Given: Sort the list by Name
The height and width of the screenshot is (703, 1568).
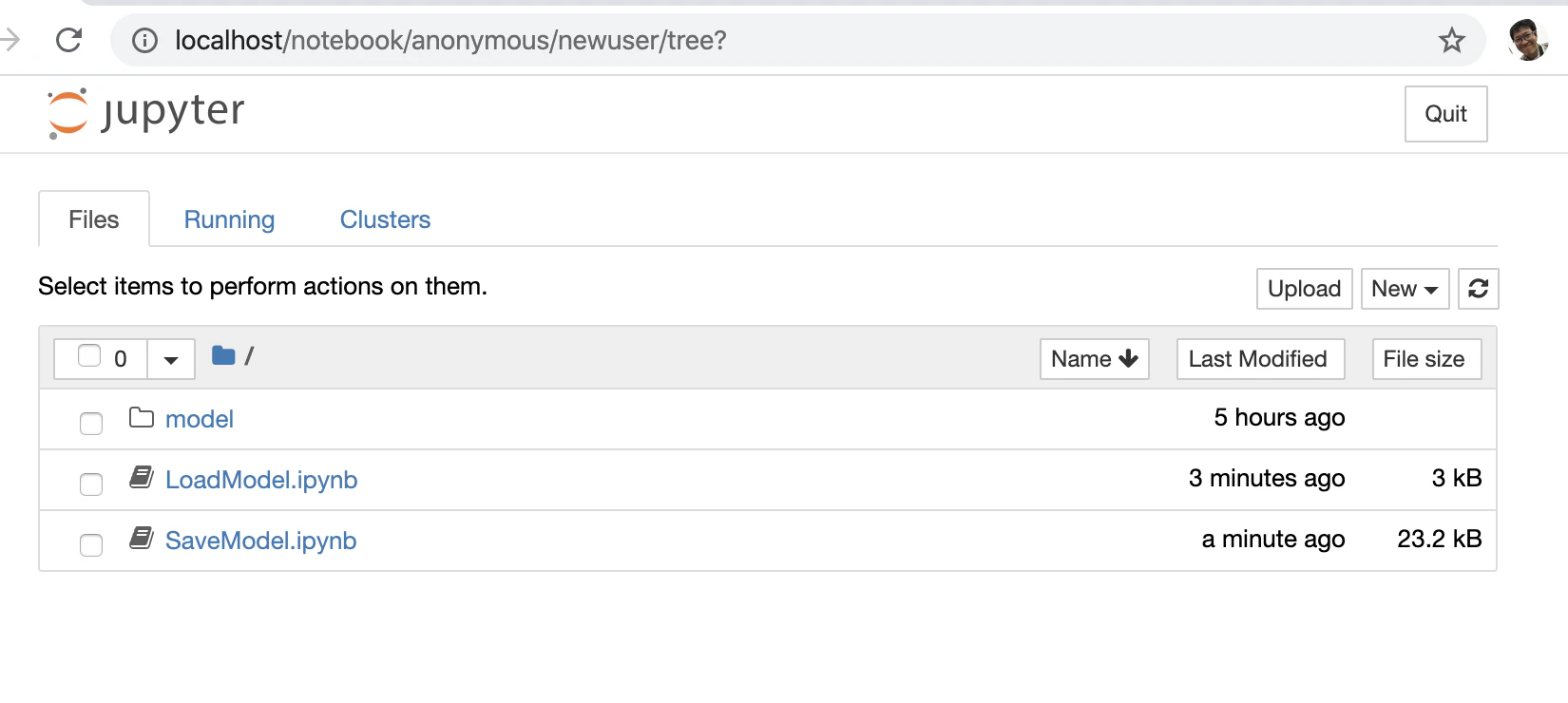Looking at the screenshot, I should [x=1095, y=359].
